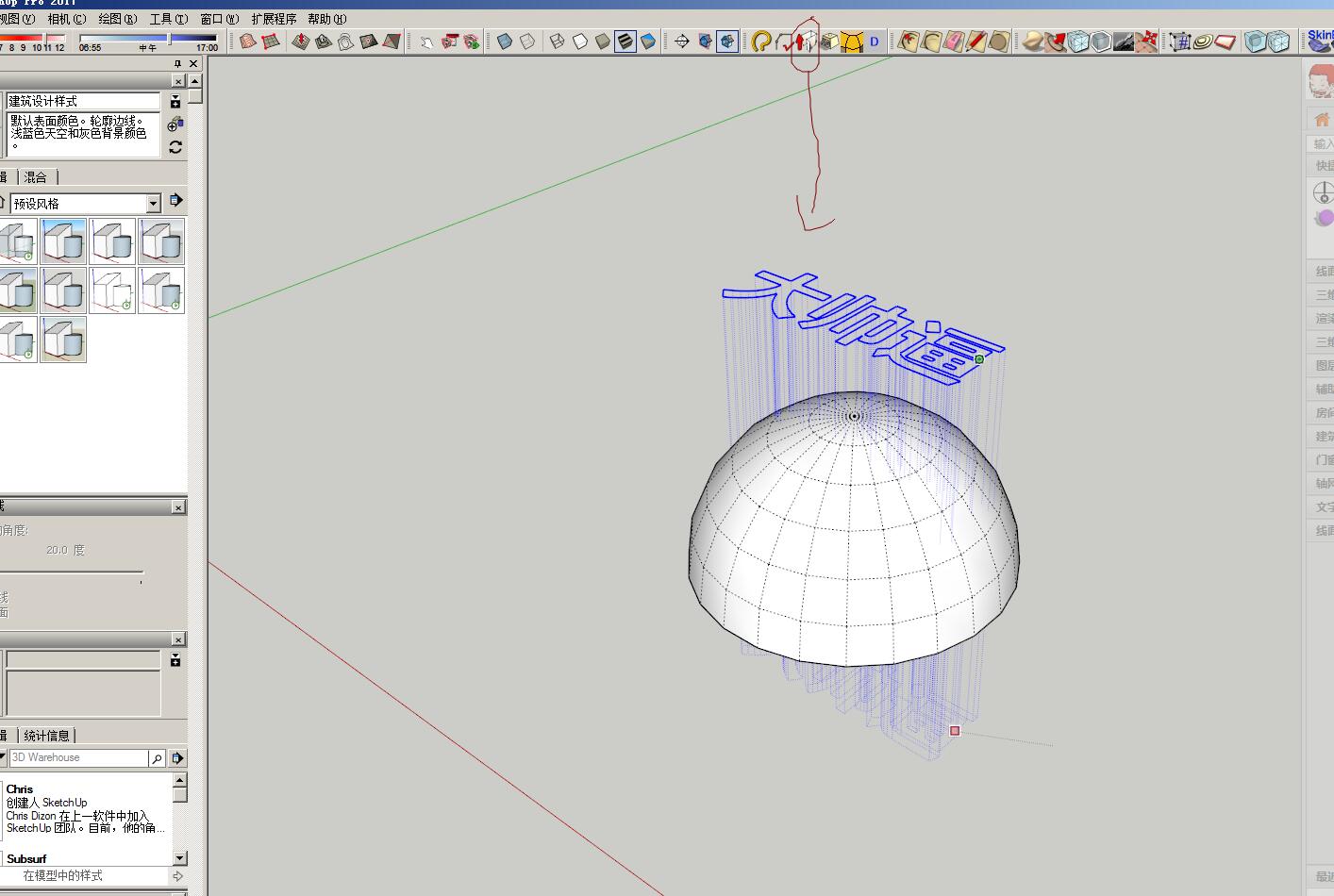Expand the 在模型中的样式 bottom arrow
The image size is (1334, 896).
(177, 876)
